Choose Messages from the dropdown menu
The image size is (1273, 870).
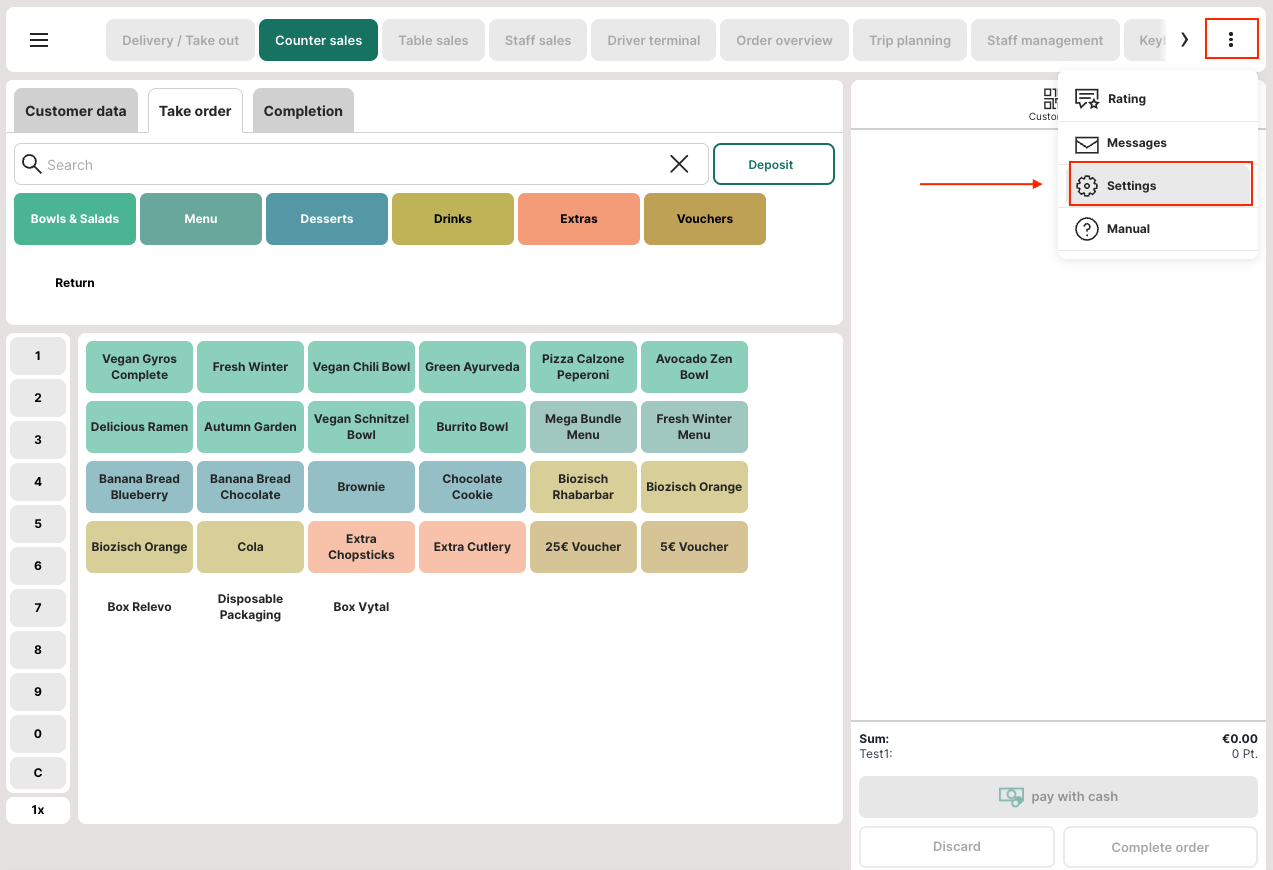(1158, 143)
